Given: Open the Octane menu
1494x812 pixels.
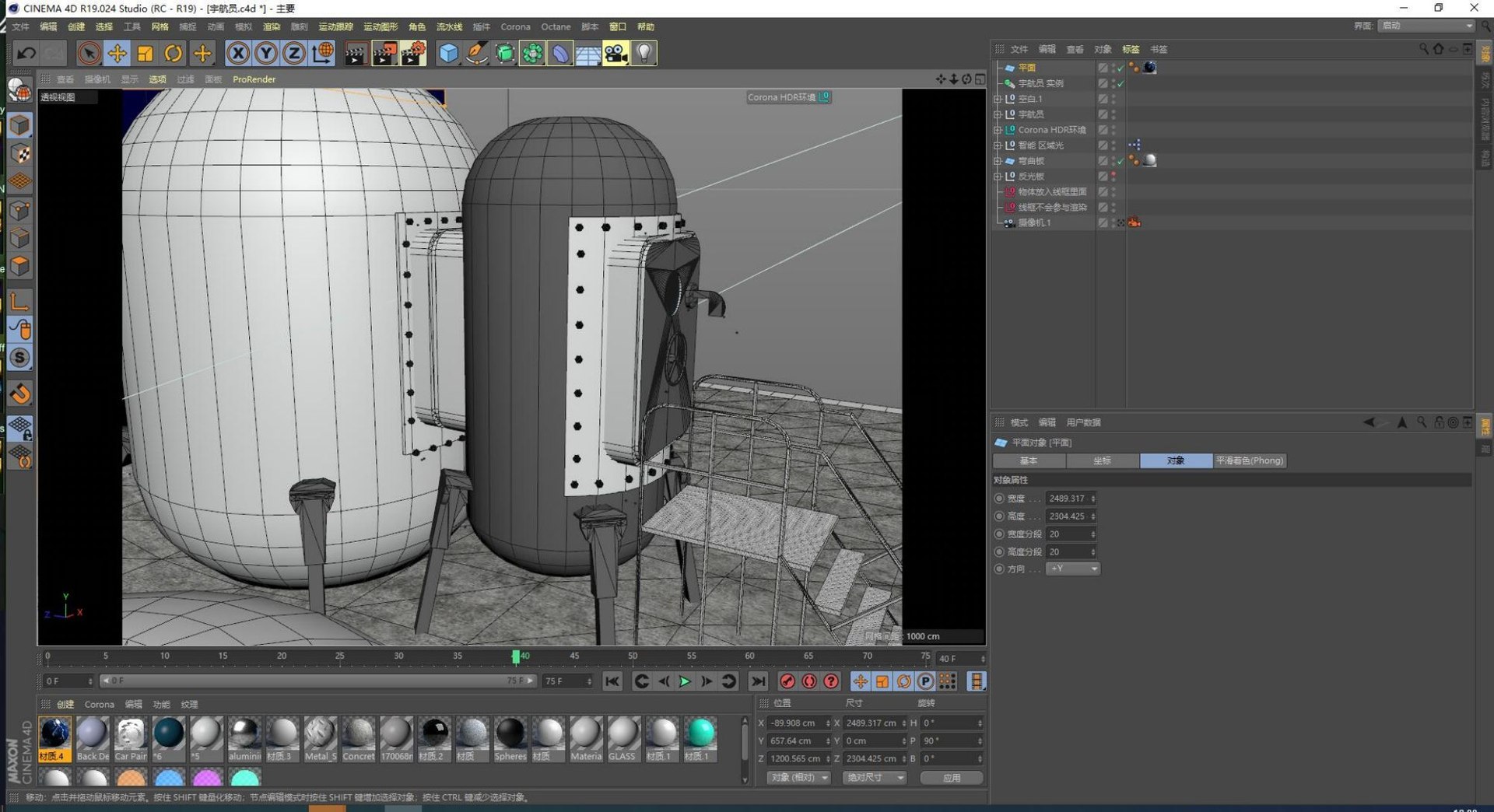Looking at the screenshot, I should coord(556,26).
